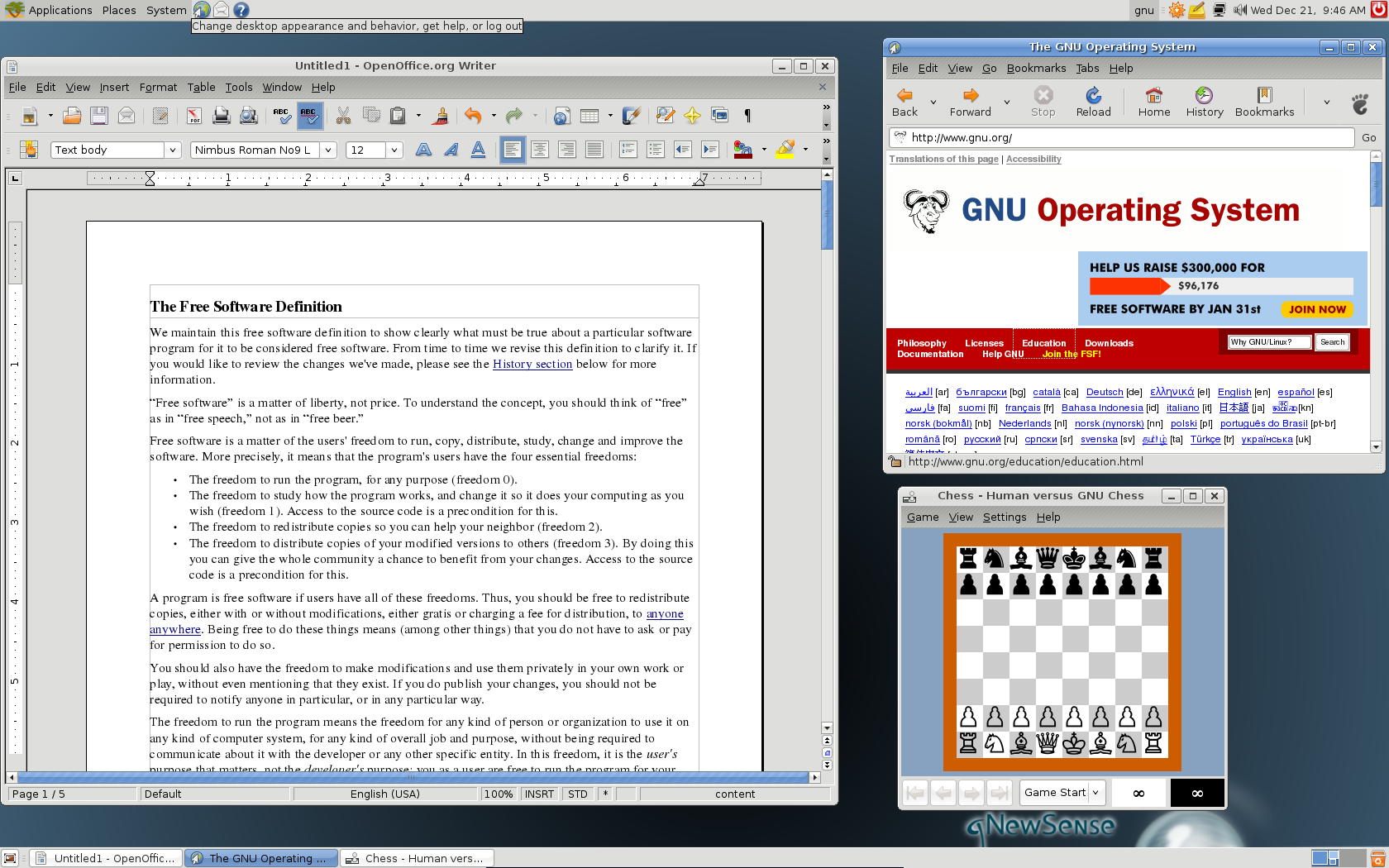Open page preview in Writer

pos(248,116)
